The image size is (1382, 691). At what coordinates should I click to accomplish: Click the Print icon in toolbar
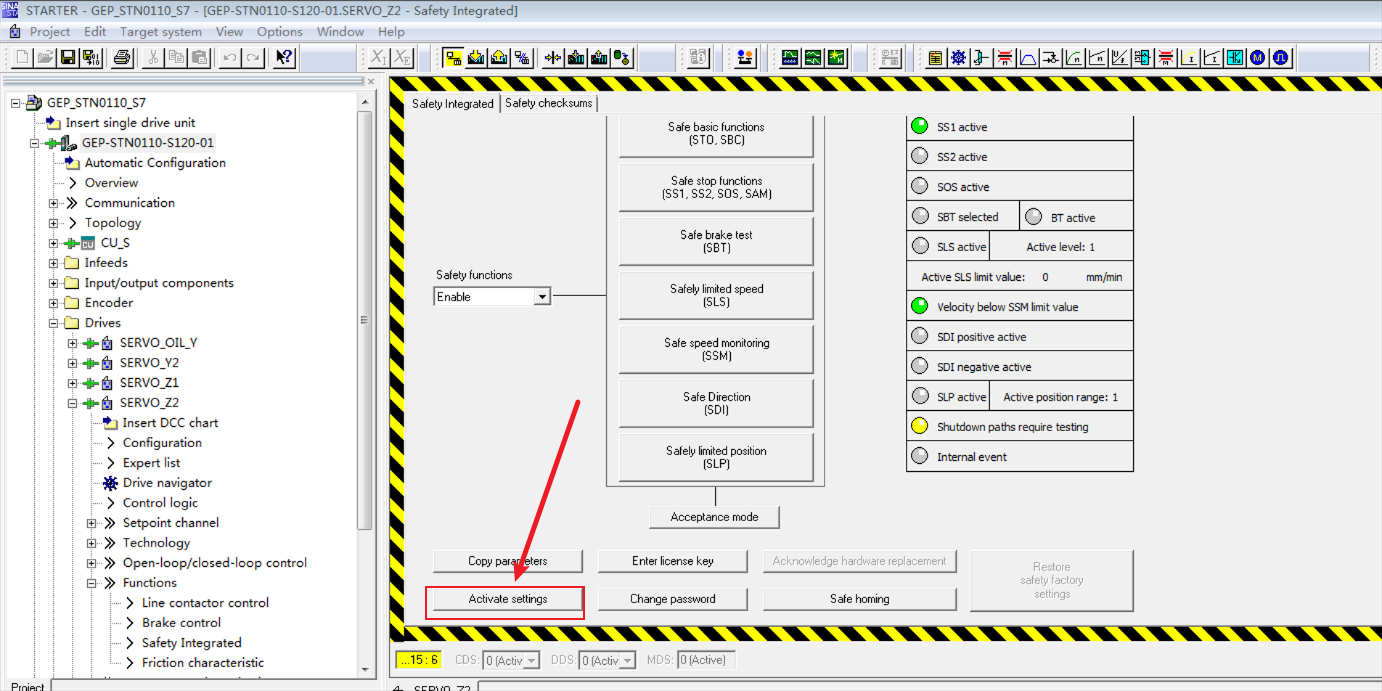point(121,58)
